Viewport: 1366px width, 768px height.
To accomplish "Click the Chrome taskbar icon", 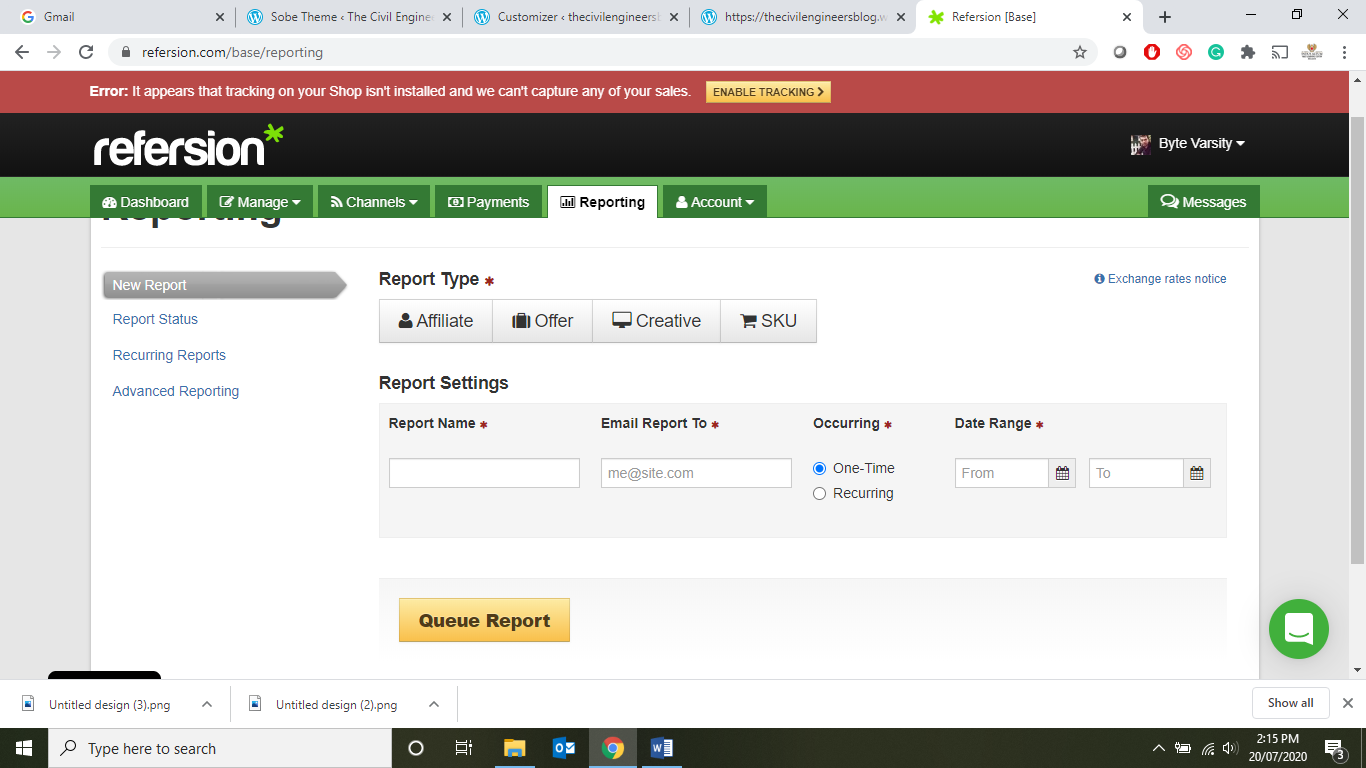I will [613, 748].
